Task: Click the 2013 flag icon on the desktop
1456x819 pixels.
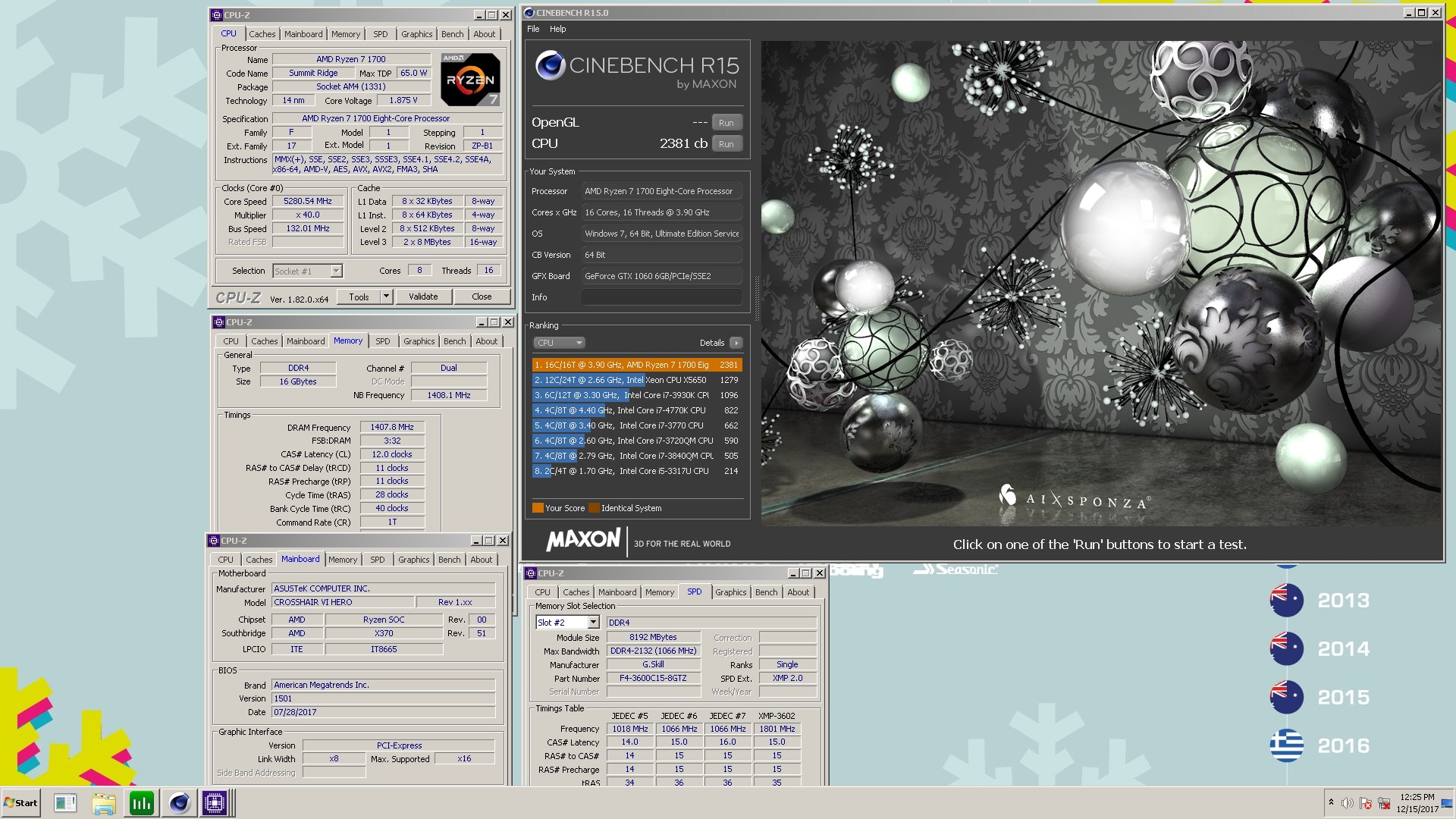Action: [x=1286, y=600]
